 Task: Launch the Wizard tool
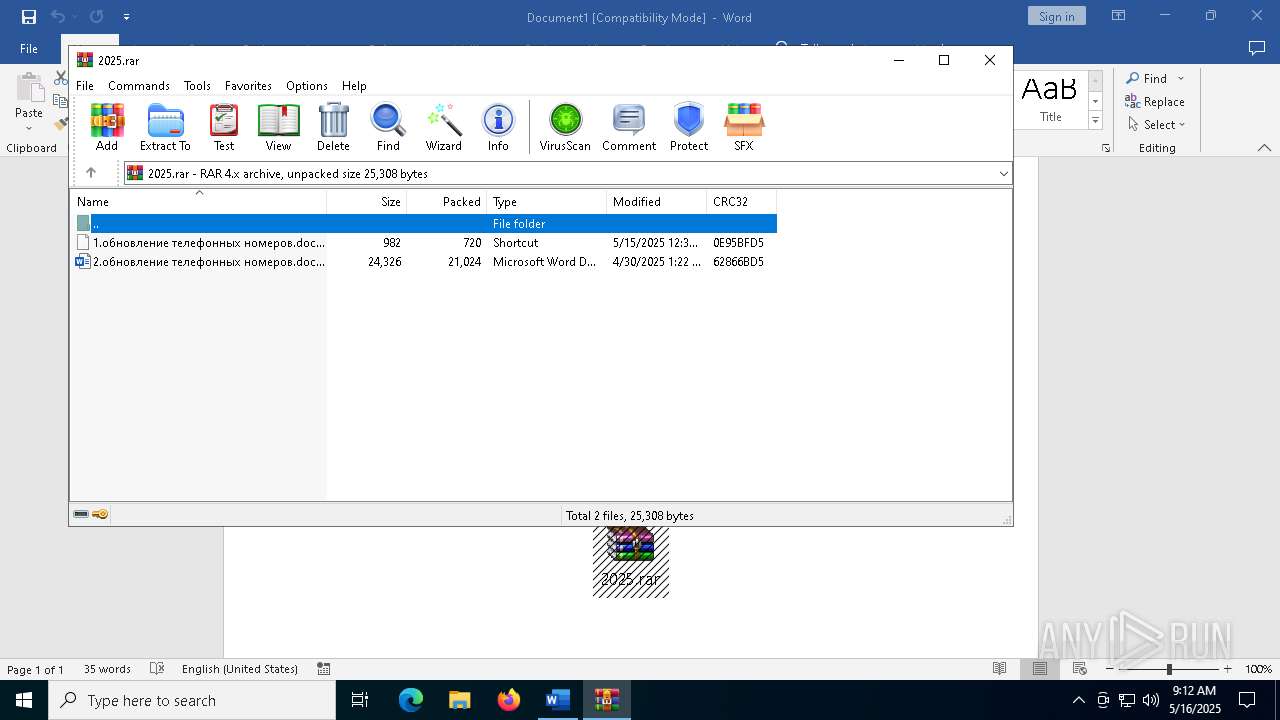point(443,127)
